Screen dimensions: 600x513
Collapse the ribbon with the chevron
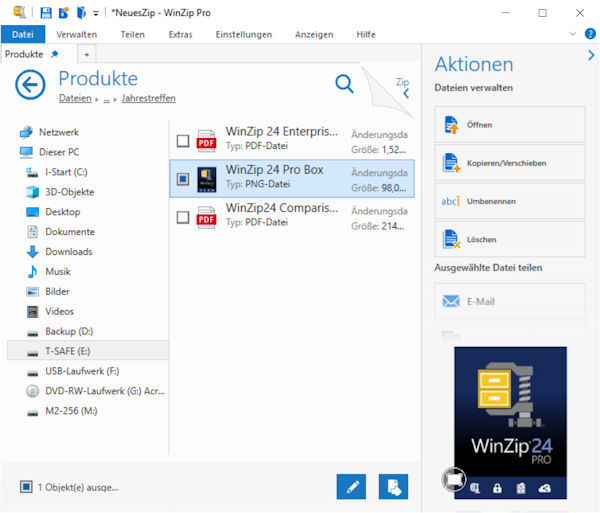click(573, 34)
